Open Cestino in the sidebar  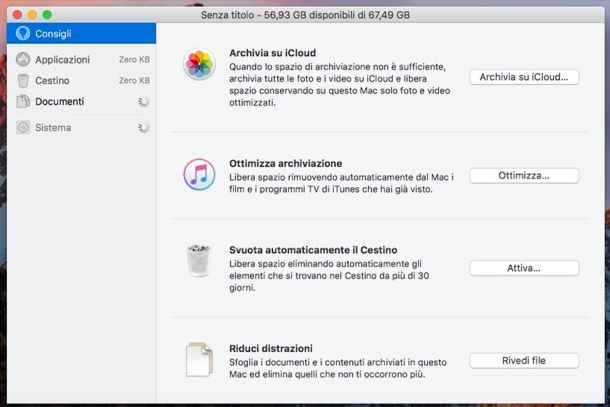tap(81, 81)
